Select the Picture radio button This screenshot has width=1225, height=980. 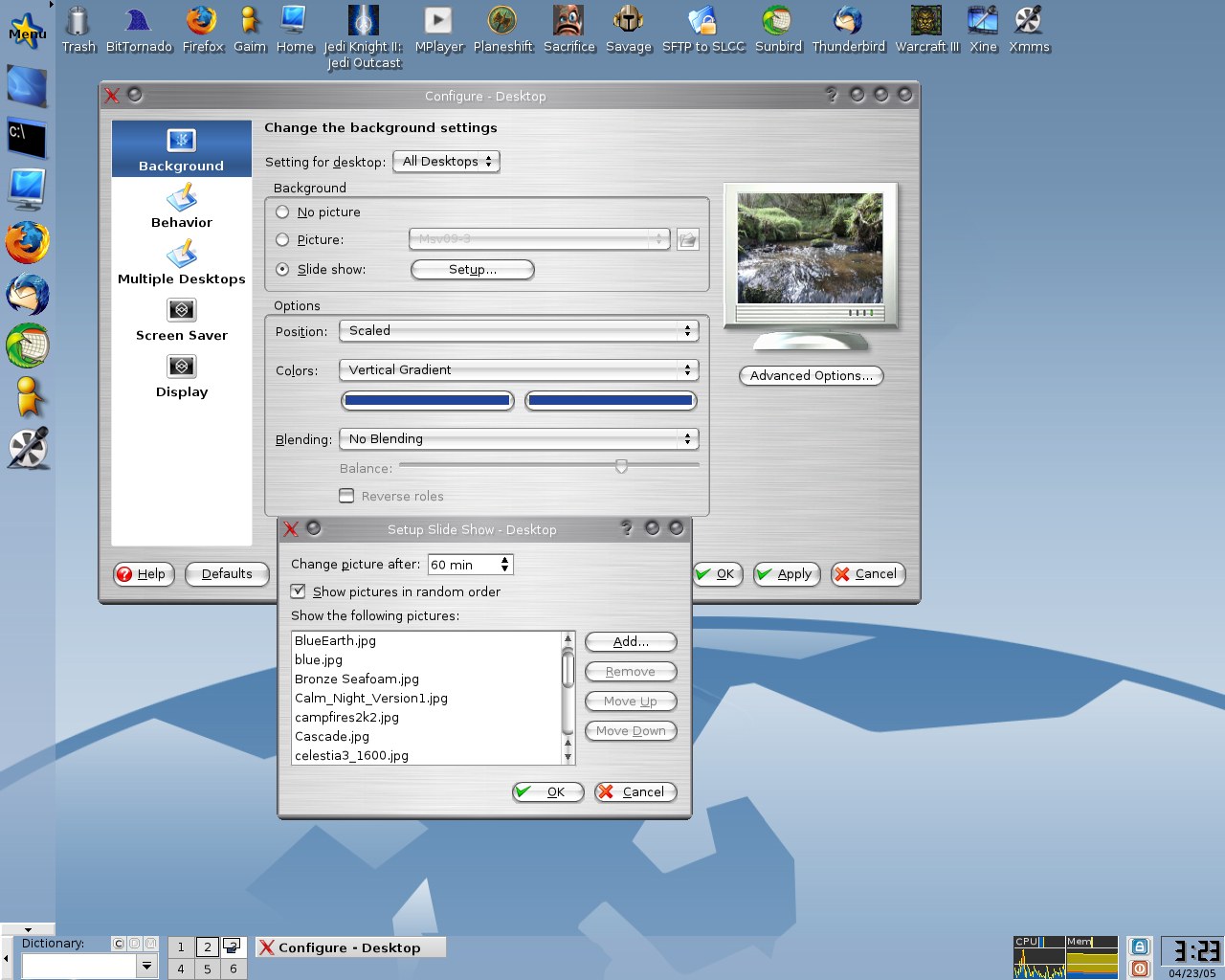(x=282, y=239)
